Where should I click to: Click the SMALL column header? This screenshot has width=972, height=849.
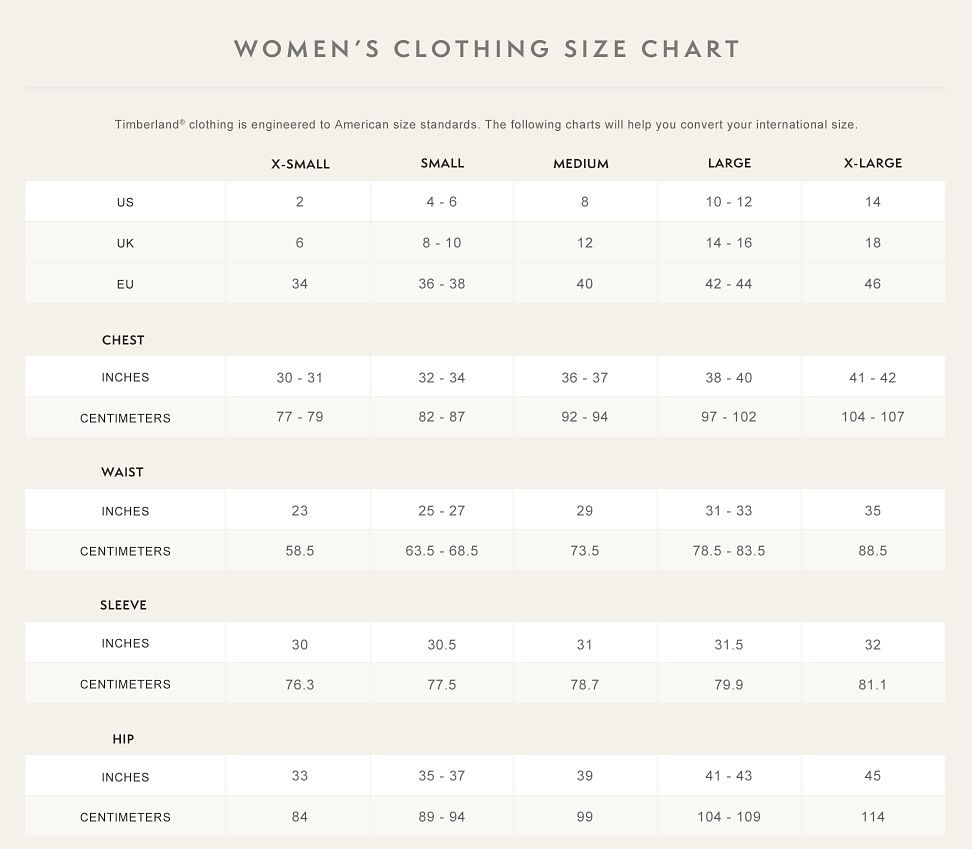pyautogui.click(x=442, y=163)
